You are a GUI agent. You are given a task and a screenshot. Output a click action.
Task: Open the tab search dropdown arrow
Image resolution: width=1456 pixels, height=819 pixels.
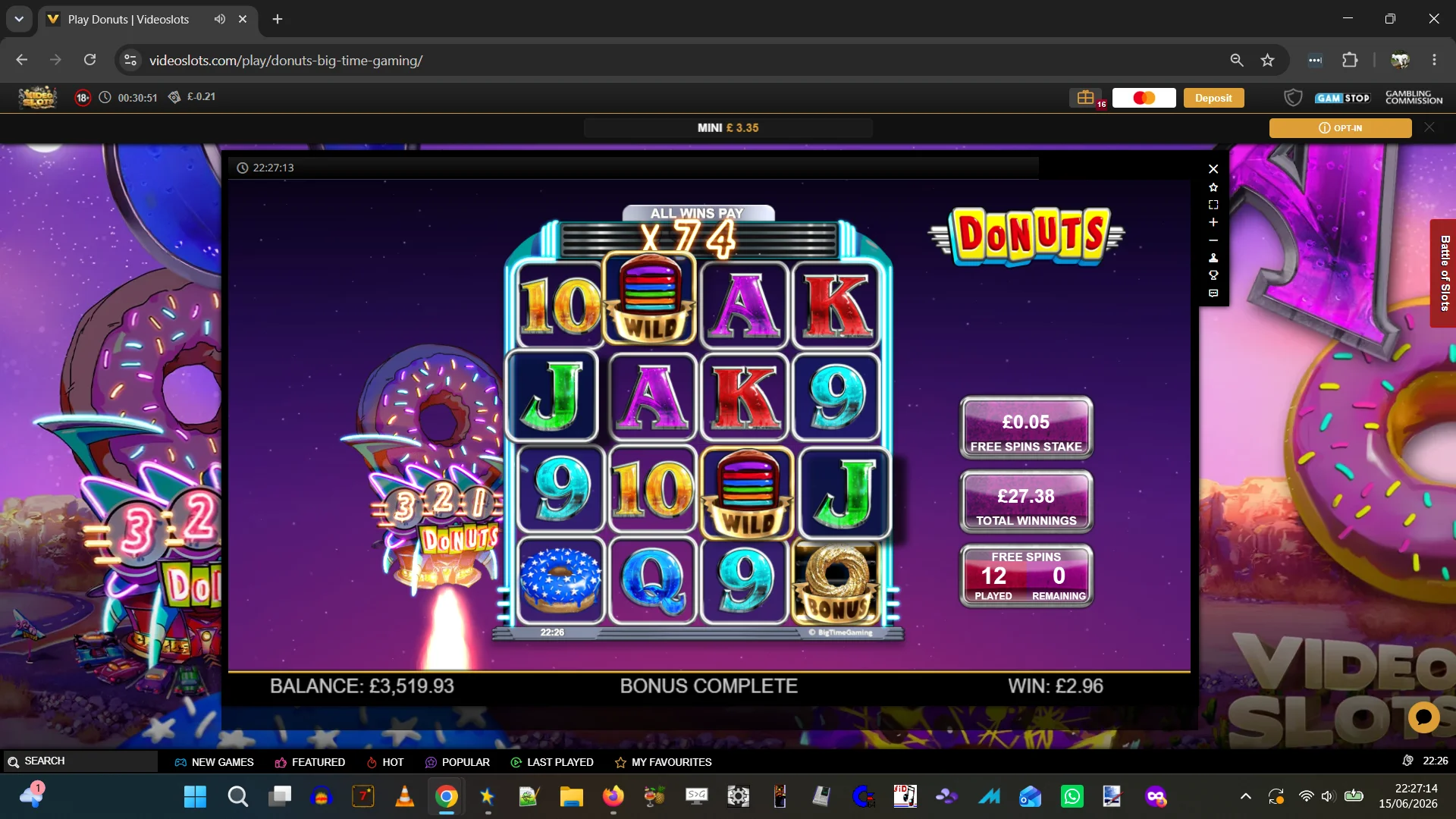coord(19,19)
